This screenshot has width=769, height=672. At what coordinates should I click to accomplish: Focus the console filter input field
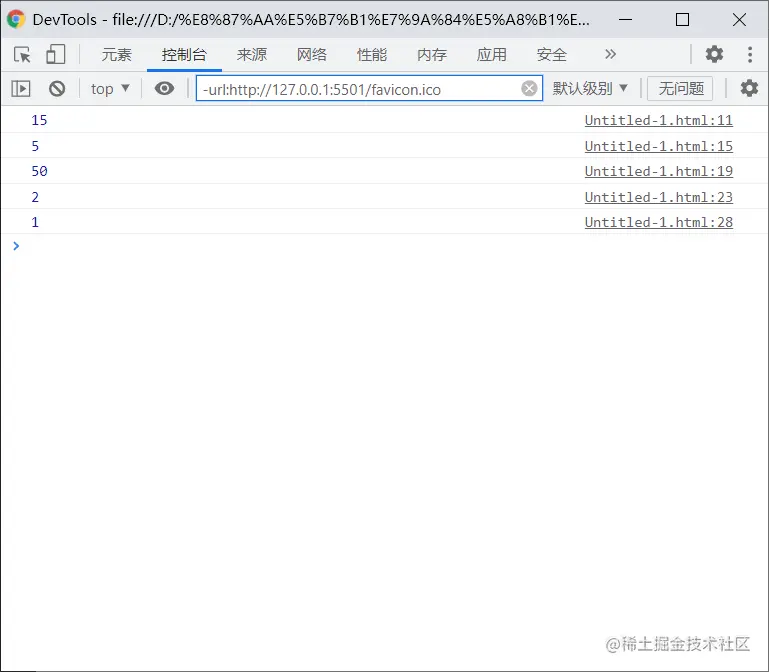pyautogui.click(x=369, y=89)
